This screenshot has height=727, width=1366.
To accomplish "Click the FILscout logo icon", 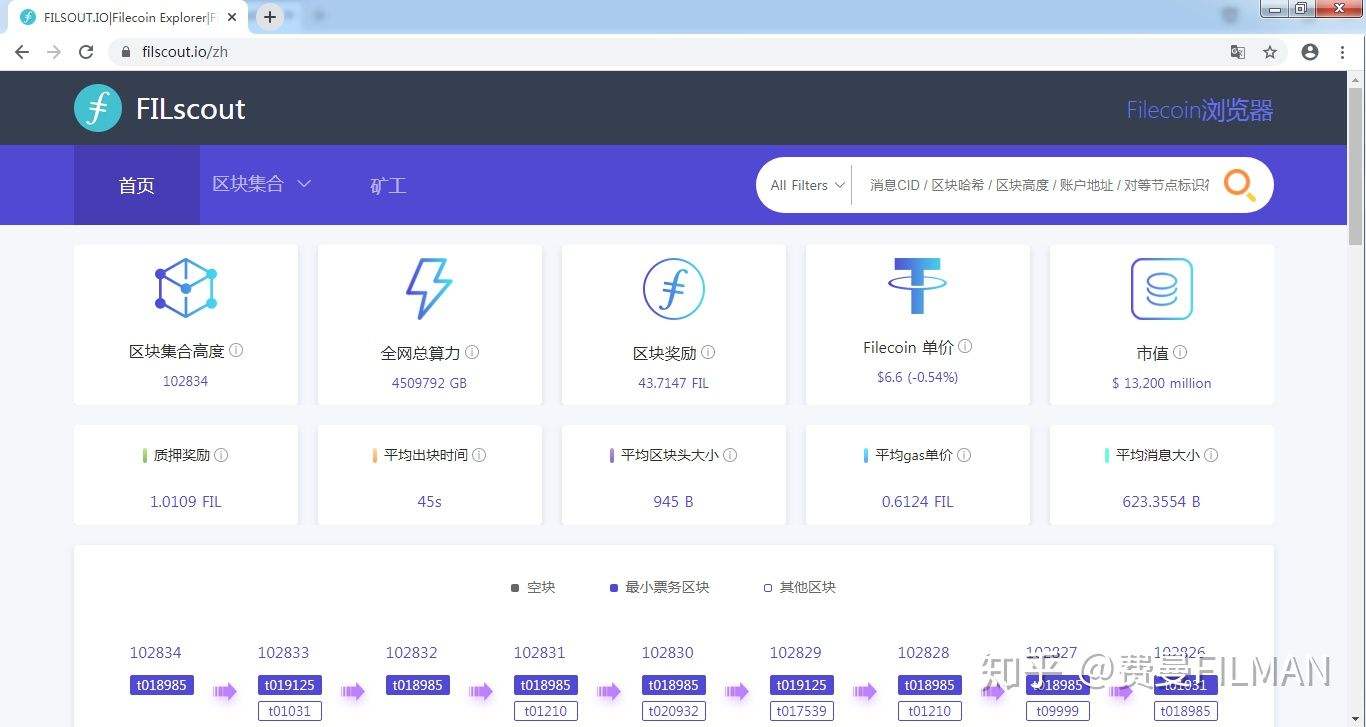I will (98, 108).
